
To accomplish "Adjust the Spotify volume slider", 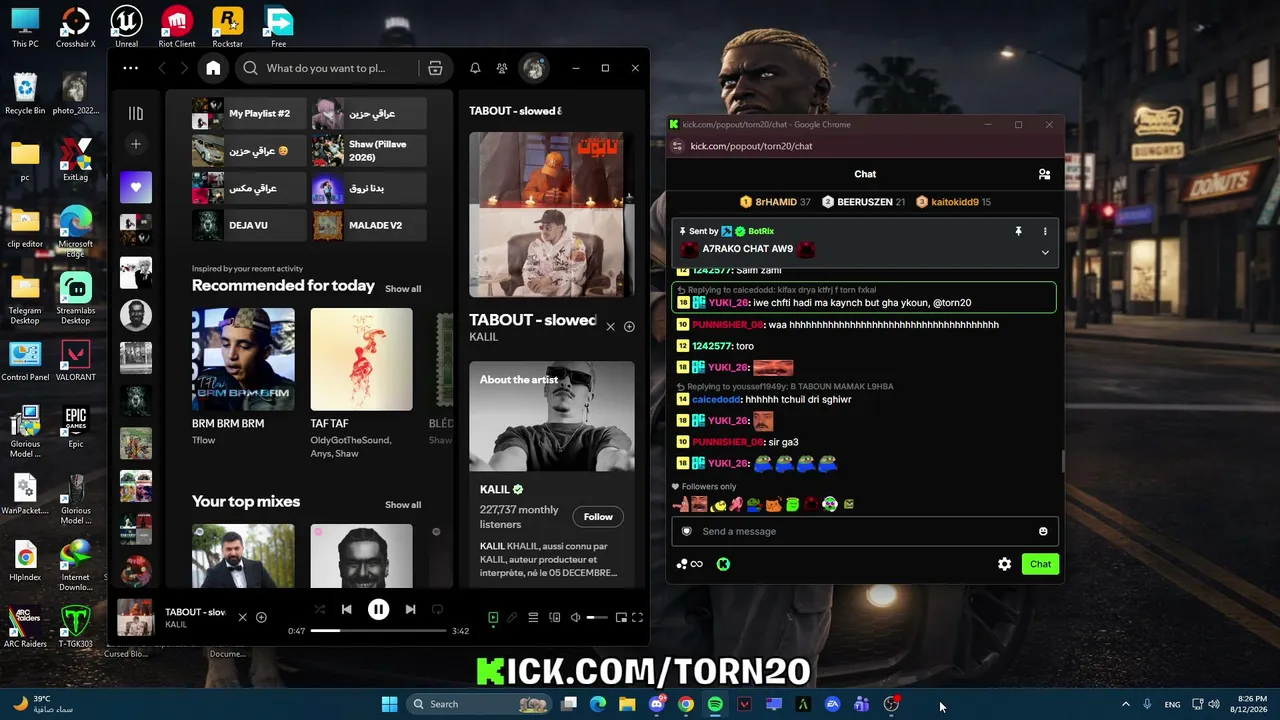I will [x=597, y=618].
